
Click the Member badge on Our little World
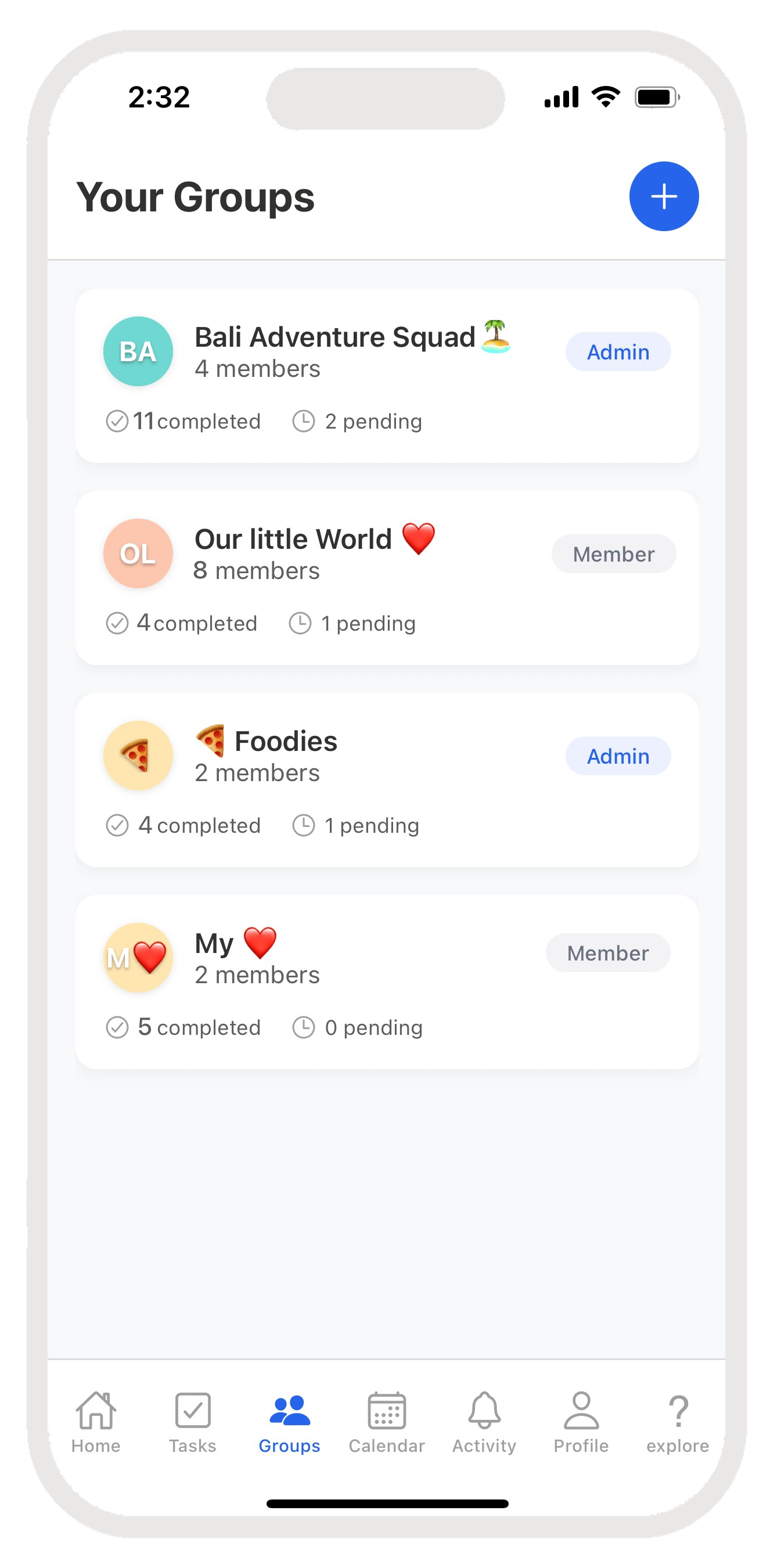tap(613, 554)
